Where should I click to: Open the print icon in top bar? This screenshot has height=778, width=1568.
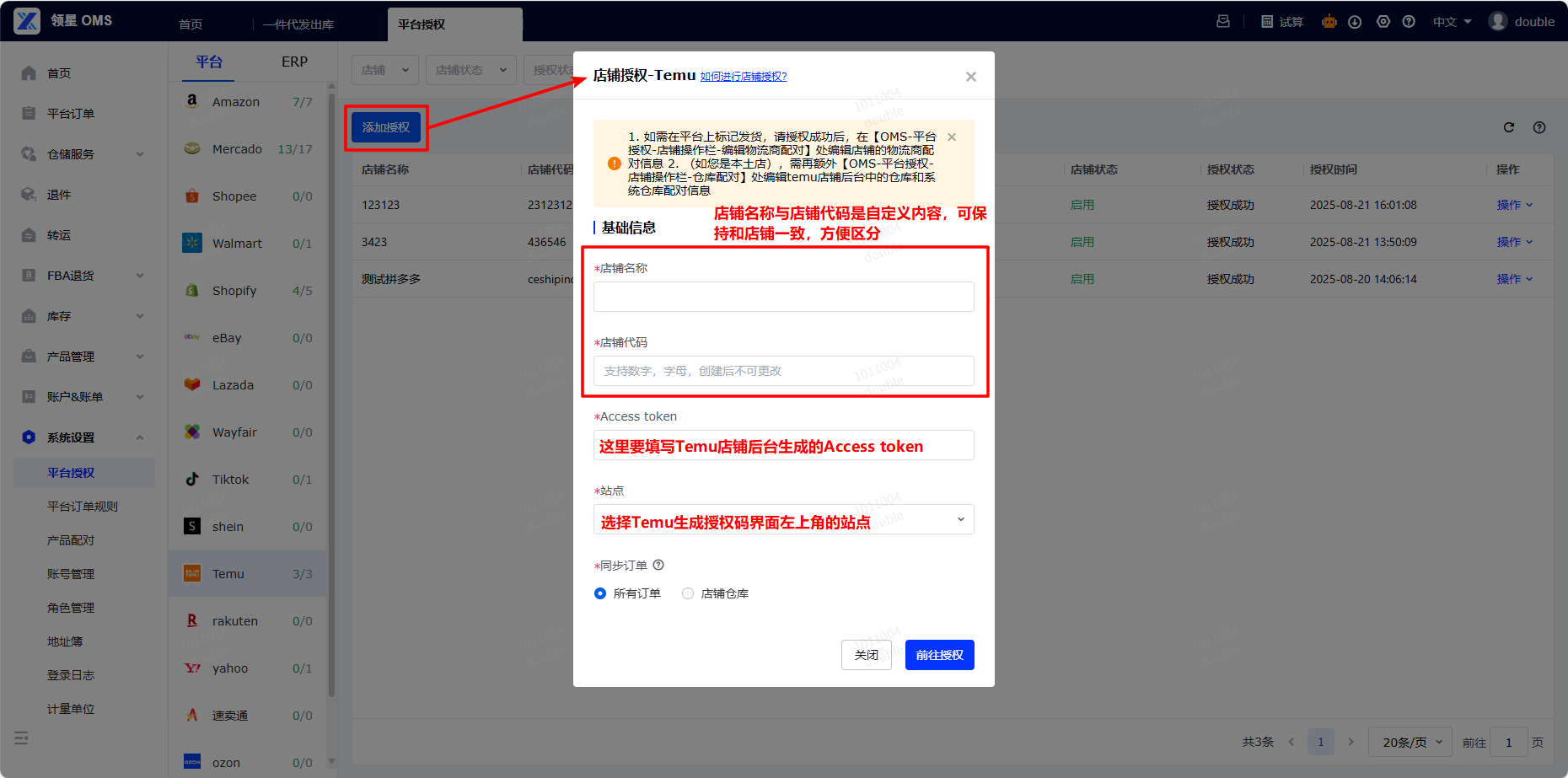(1223, 22)
